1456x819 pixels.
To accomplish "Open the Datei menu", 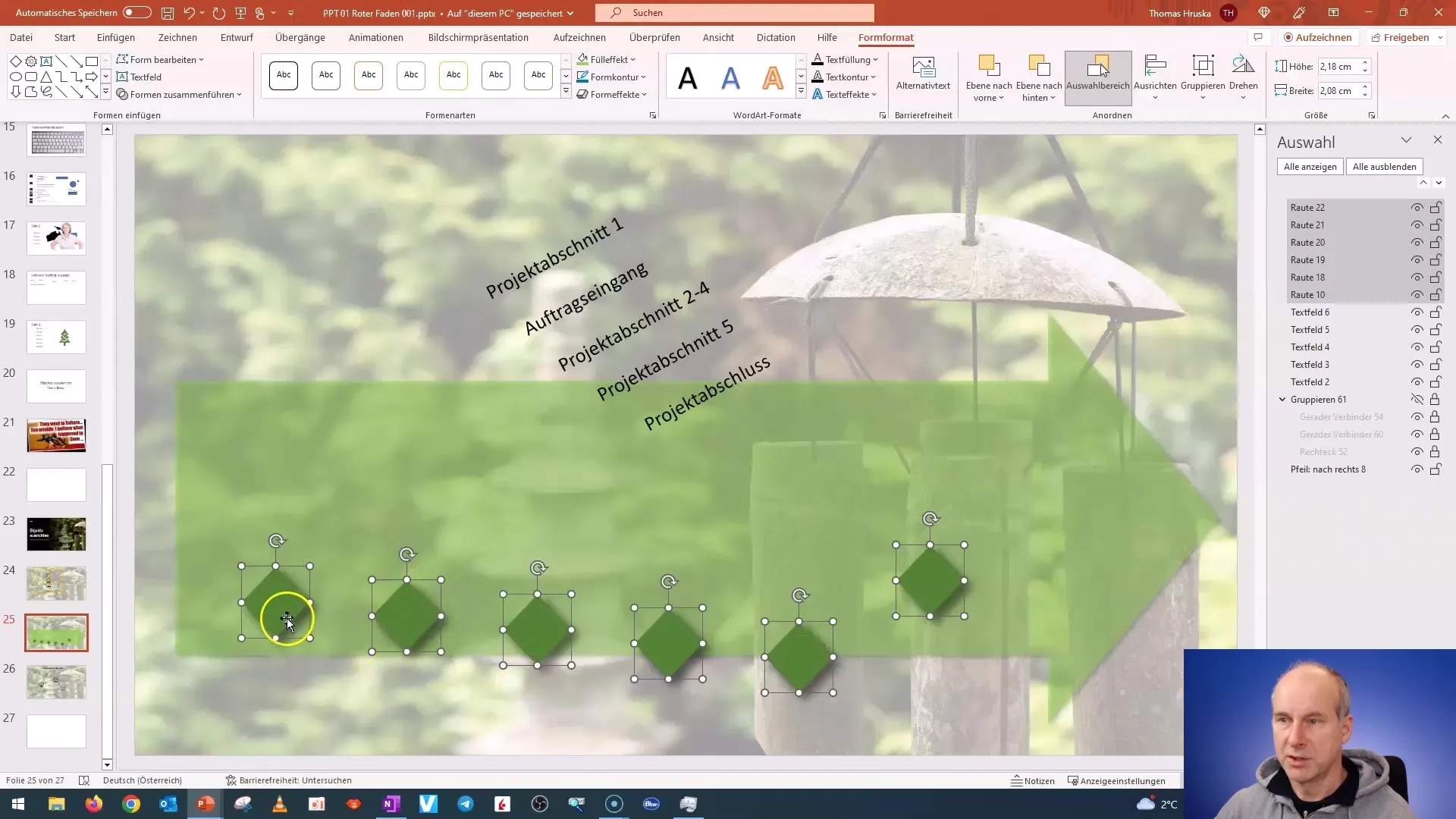I will pyautogui.click(x=21, y=37).
